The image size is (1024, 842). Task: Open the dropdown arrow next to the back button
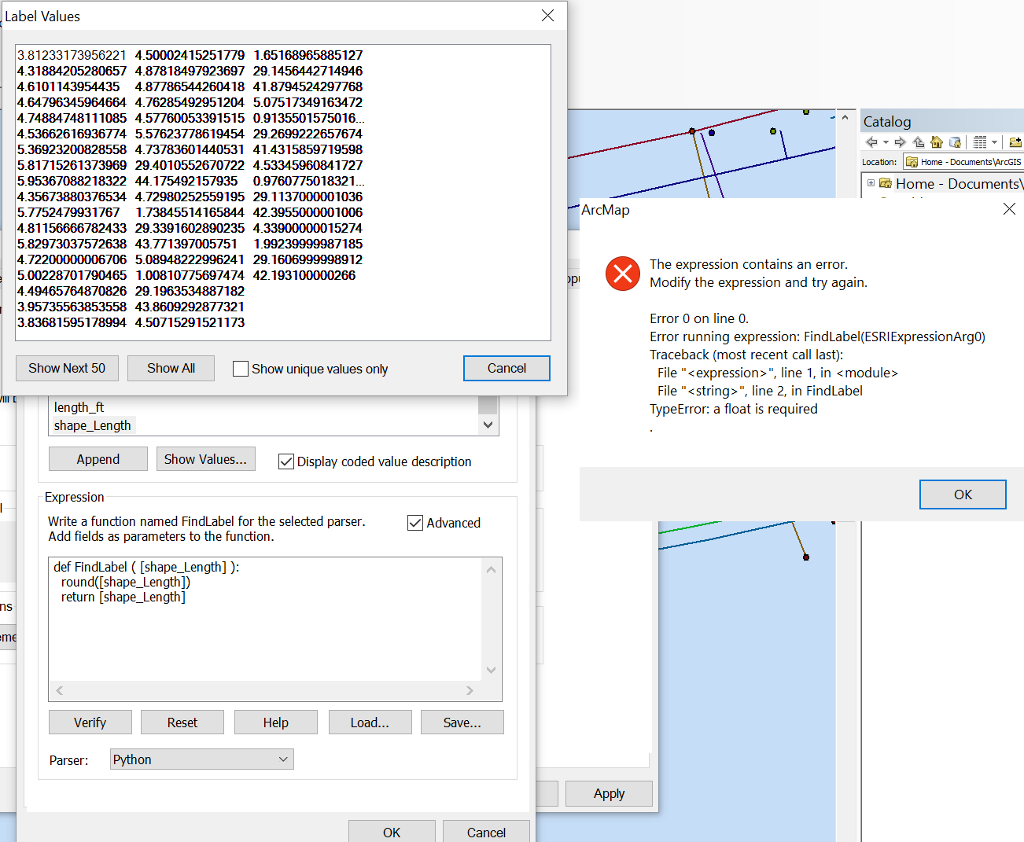pos(885,141)
